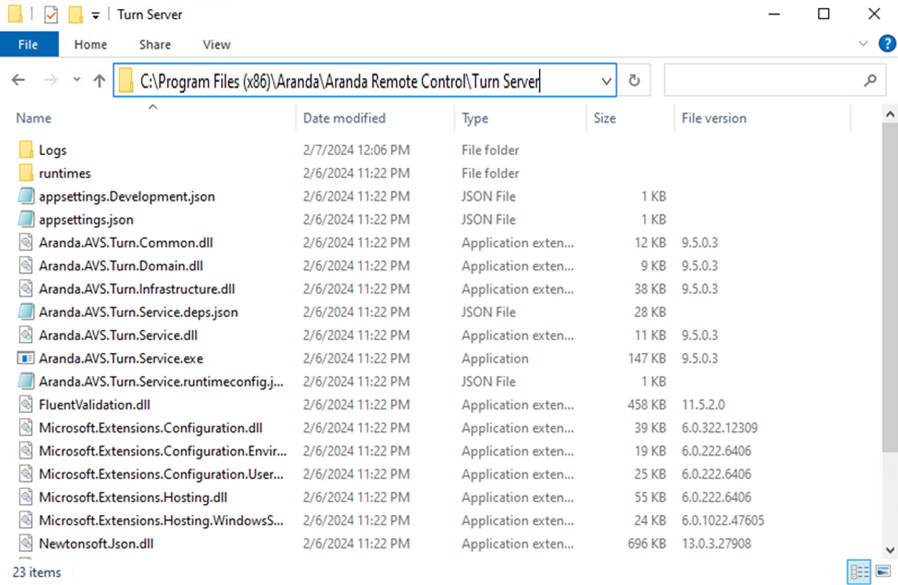Select FluentValidation.dll file icon

[x=26, y=405]
